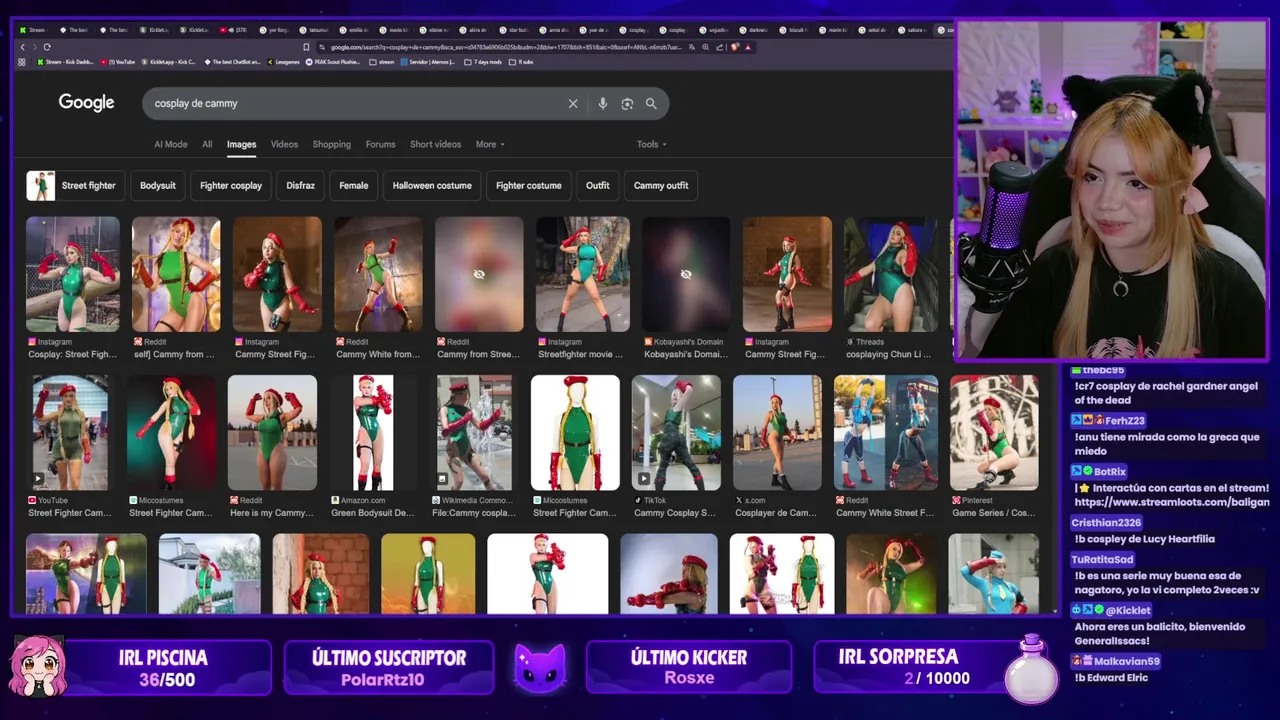Reveal the blurred Kobayashi's Domain image

686,274
